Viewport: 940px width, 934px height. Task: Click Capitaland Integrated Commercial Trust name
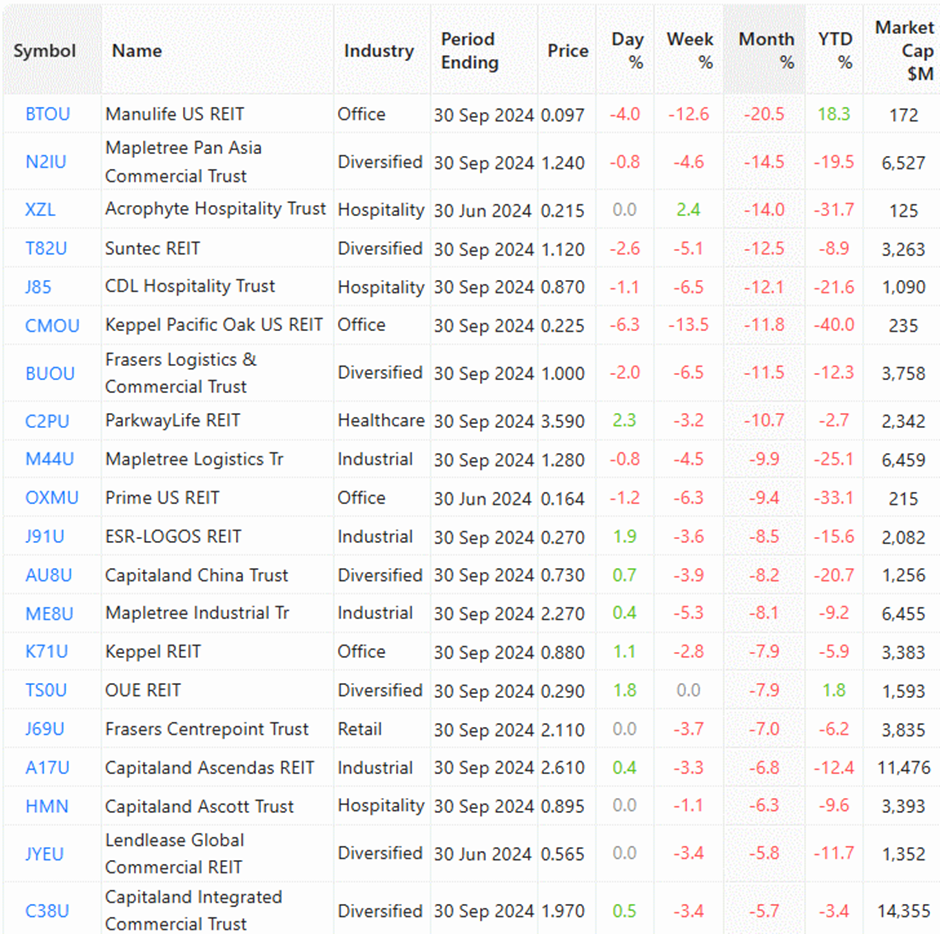[194, 911]
